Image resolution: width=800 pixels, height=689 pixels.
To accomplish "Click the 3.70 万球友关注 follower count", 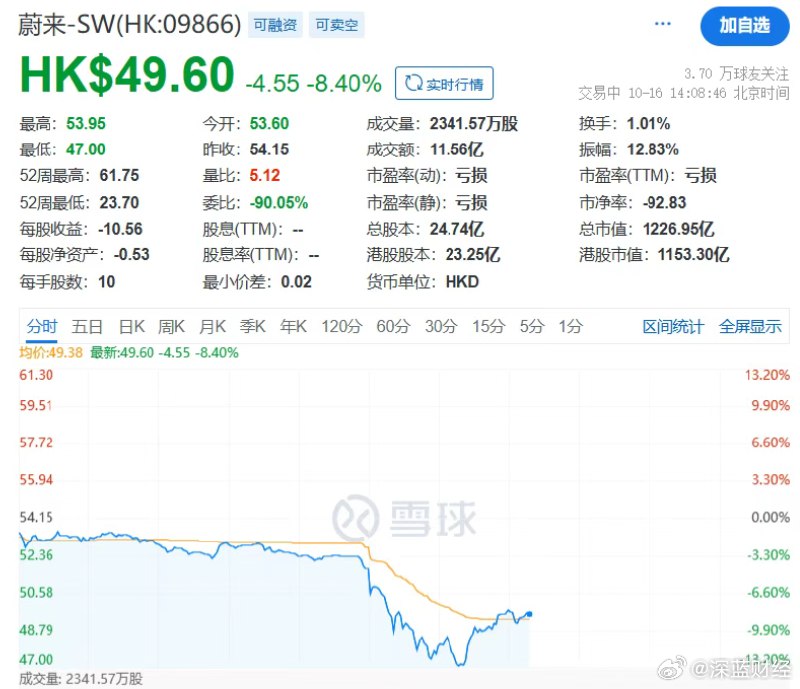I will [x=737, y=74].
